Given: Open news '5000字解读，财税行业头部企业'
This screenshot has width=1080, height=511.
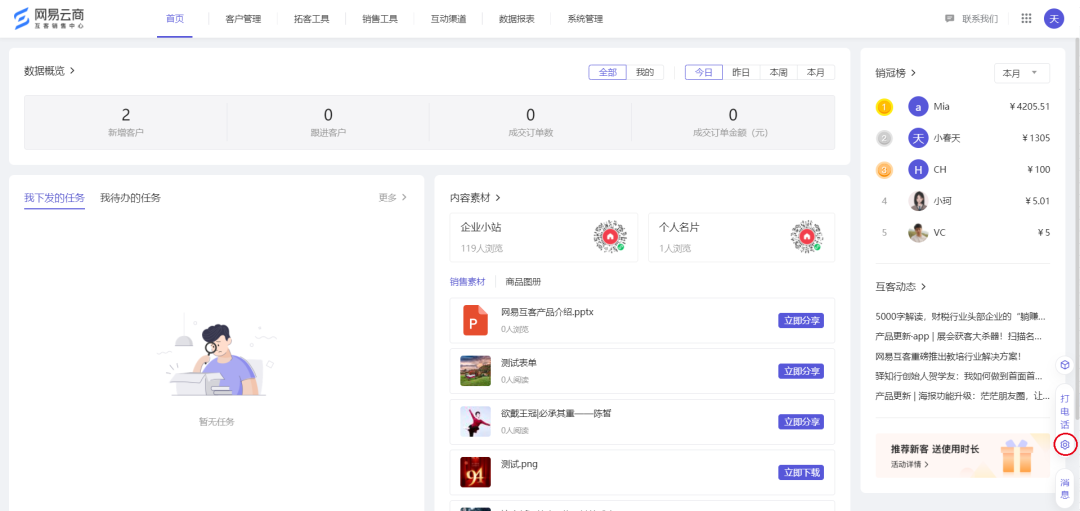Looking at the screenshot, I should pyautogui.click(x=961, y=317).
